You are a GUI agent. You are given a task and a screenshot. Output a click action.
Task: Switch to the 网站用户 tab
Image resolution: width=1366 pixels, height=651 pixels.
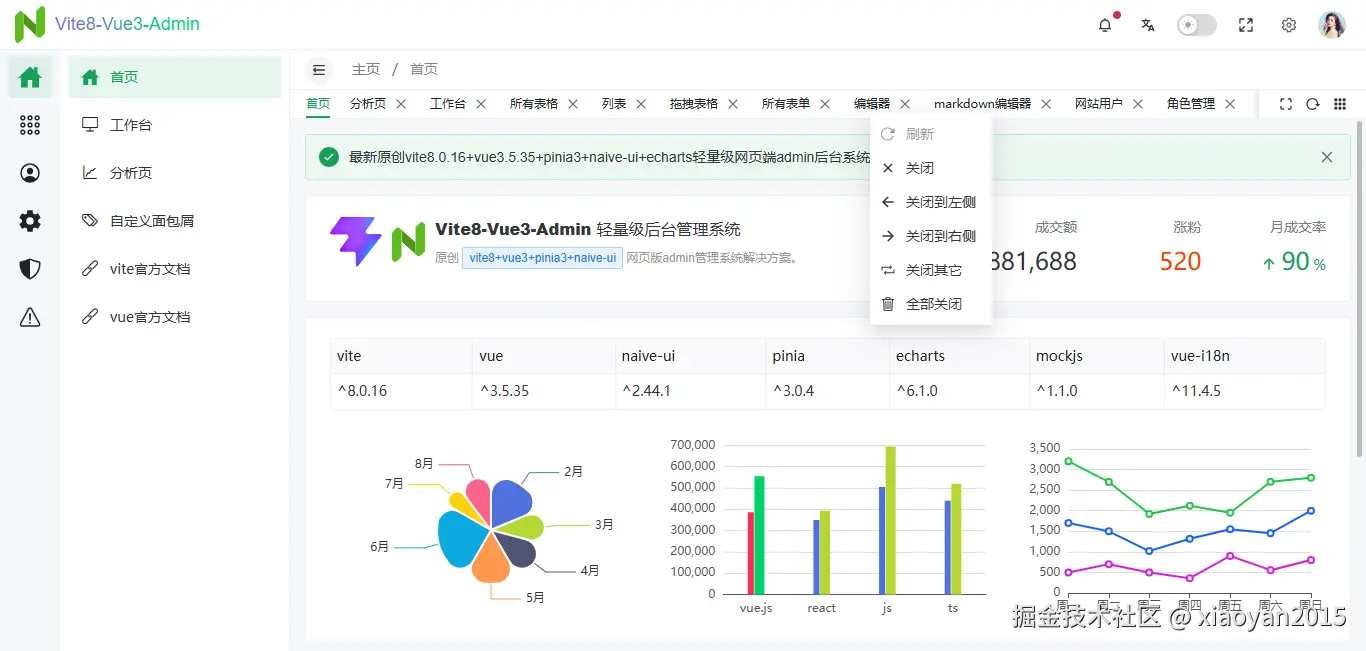pos(1099,103)
